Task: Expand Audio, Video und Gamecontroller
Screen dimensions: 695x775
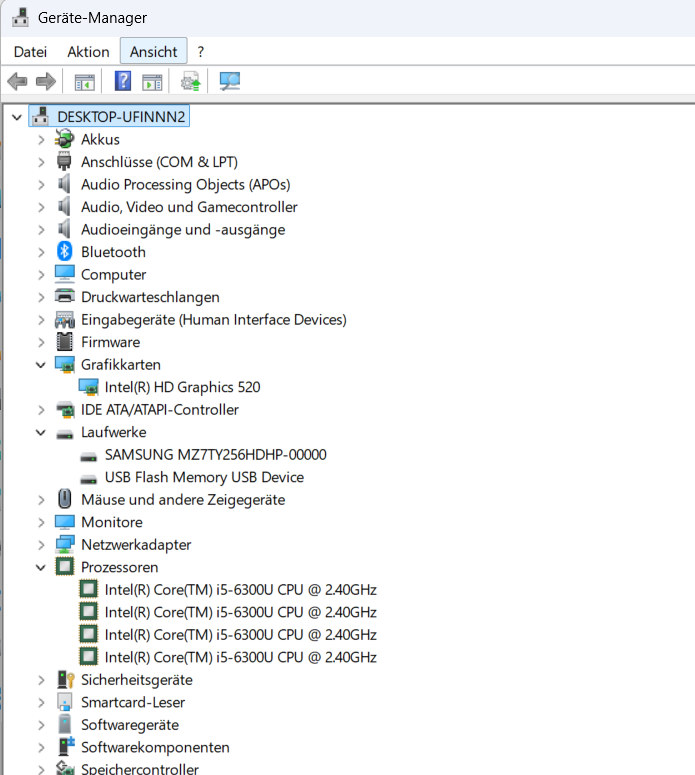Action: [41, 207]
